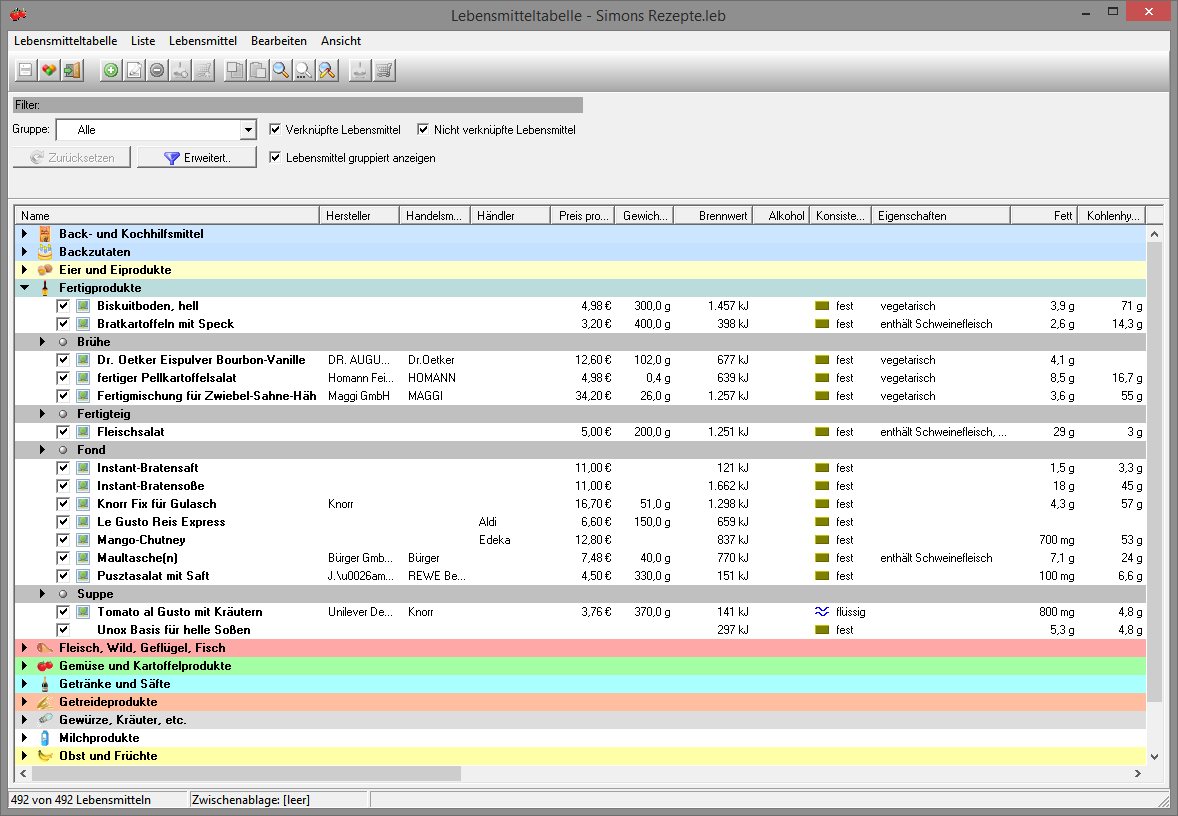Click the paste clipboard toolbar icon
This screenshot has width=1178, height=816.
(258, 70)
